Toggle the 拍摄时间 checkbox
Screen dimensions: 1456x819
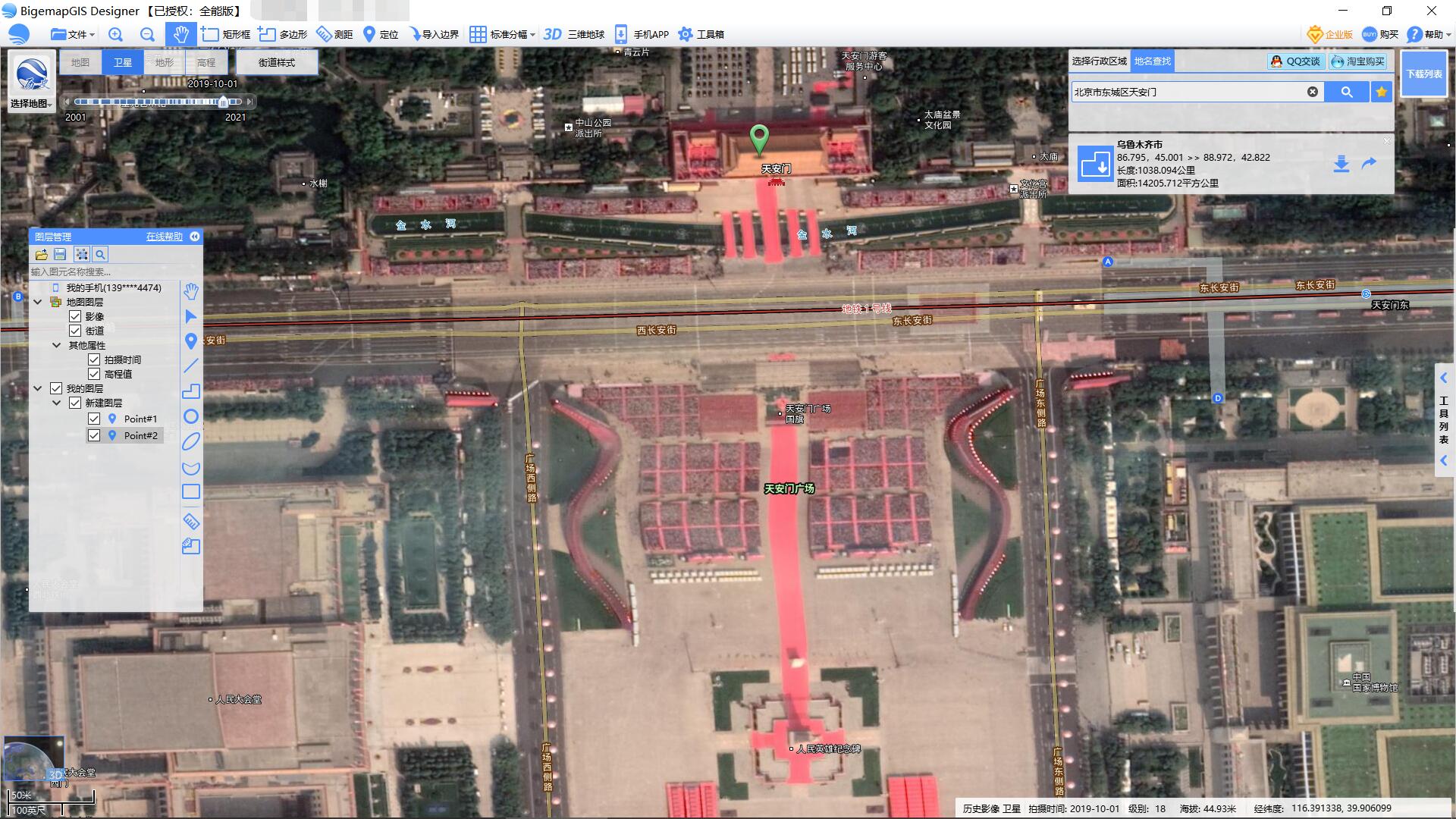pyautogui.click(x=94, y=359)
